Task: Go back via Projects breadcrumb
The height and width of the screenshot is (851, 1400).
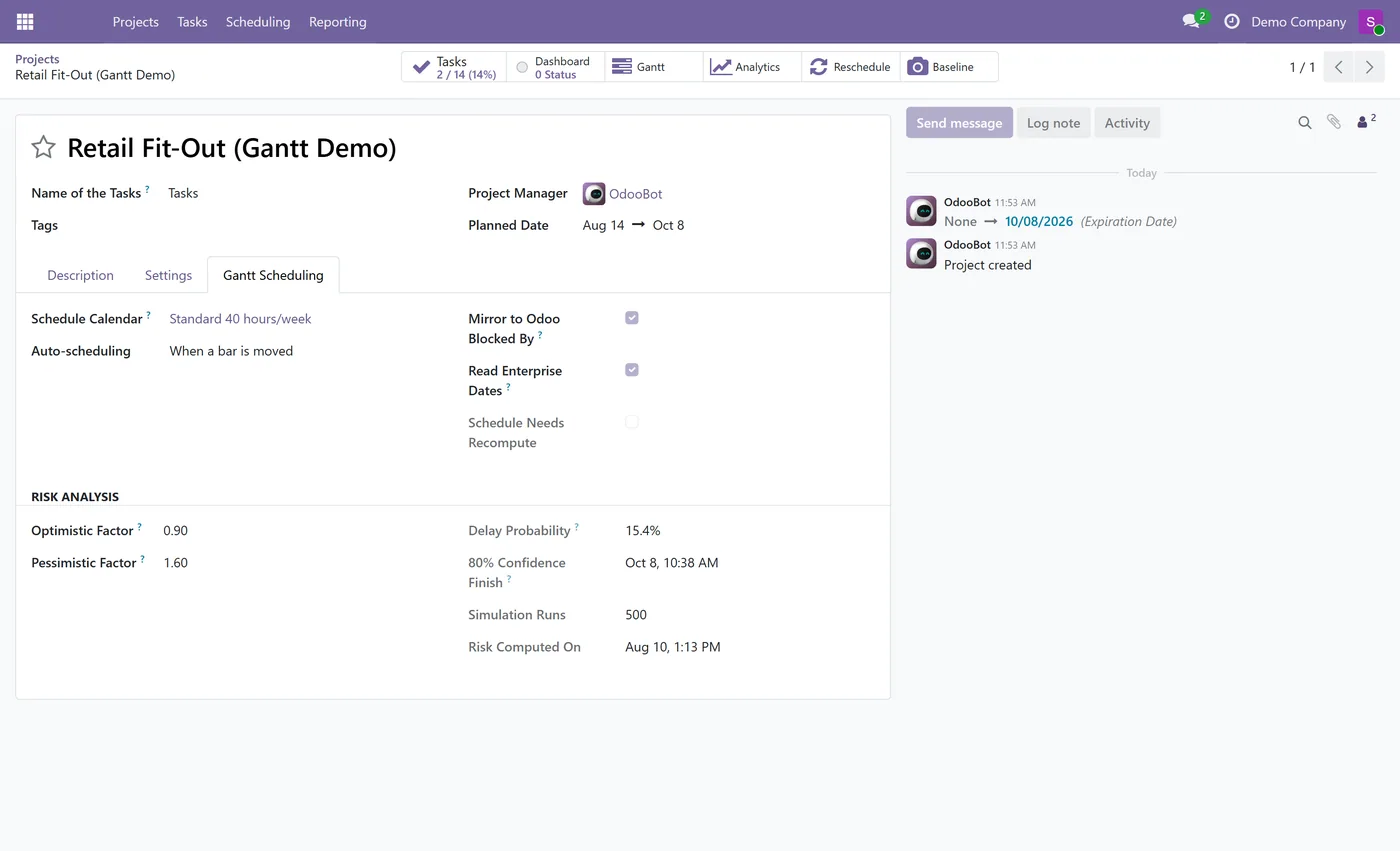Action: pos(37,59)
